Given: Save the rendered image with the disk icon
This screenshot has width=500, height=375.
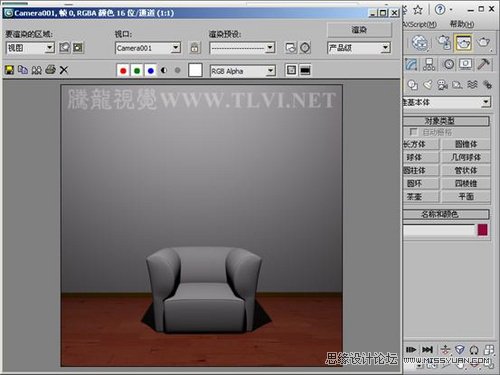Looking at the screenshot, I should [9, 70].
